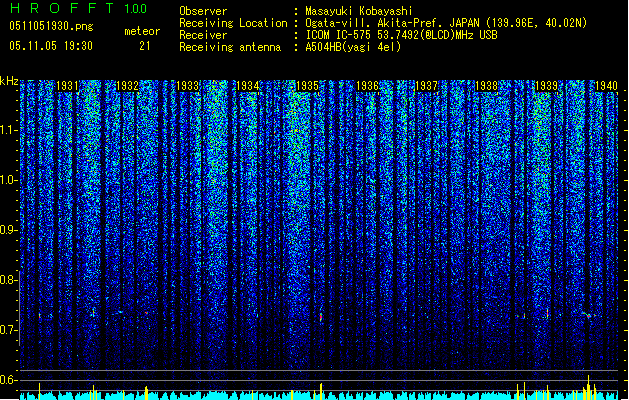Viewport: 629px width, 400px height.
Task: Click the HROFFT 1.00 title text
Action: [78, 8]
